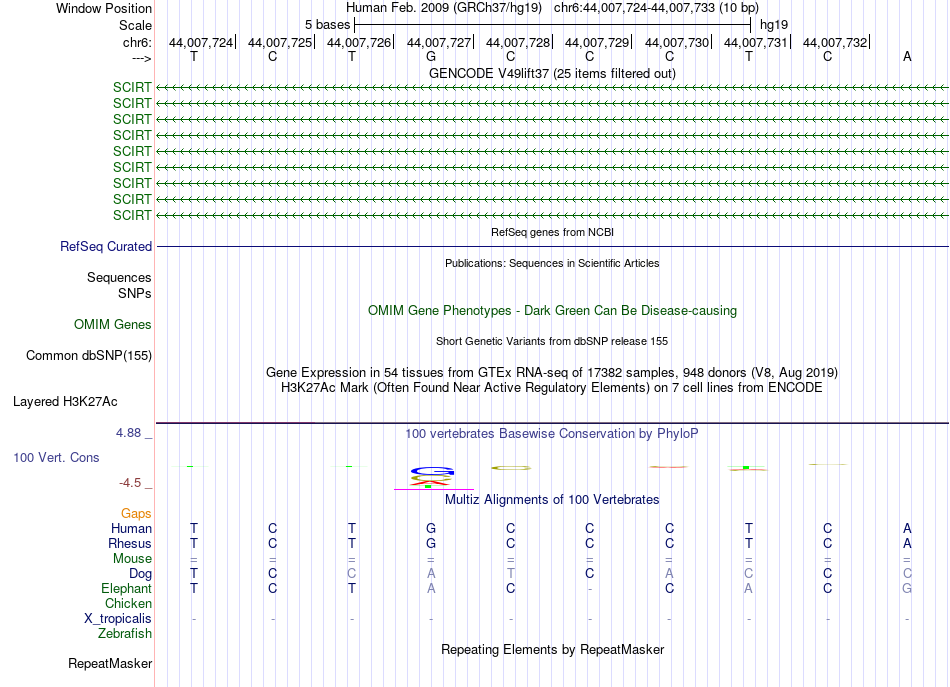Click the hg19 label beside scale bar
Screen dimensions: 950x687
774,25
